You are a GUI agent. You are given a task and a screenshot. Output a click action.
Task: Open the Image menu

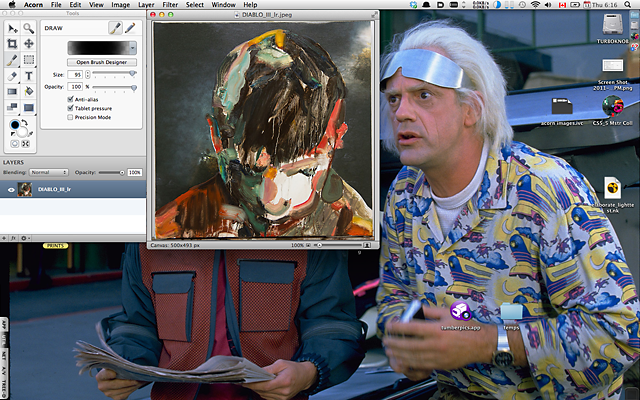pos(120,4)
